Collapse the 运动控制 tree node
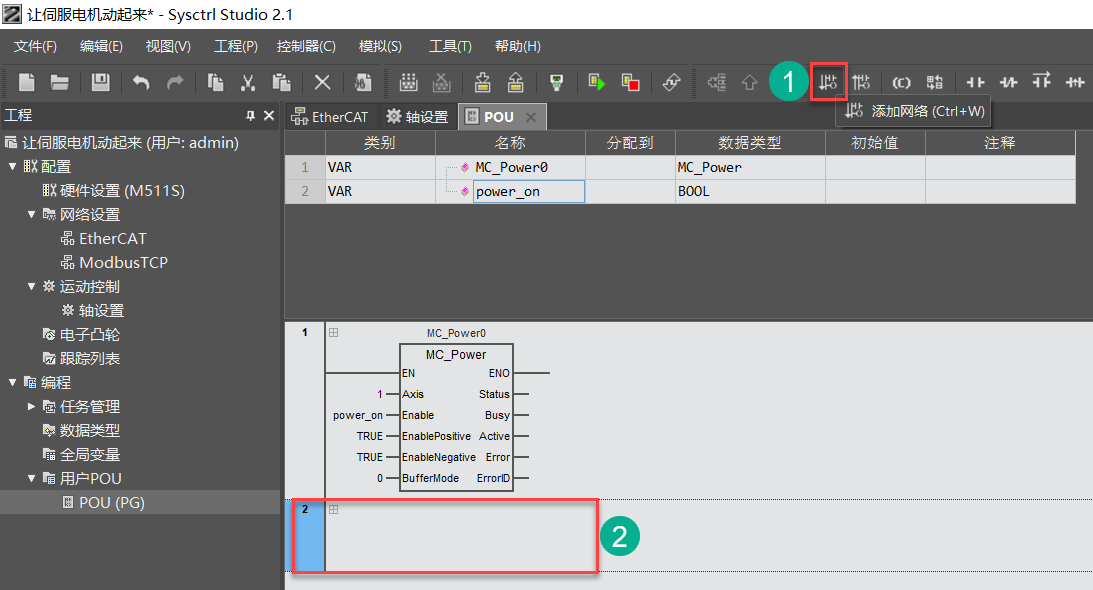 coord(31,287)
